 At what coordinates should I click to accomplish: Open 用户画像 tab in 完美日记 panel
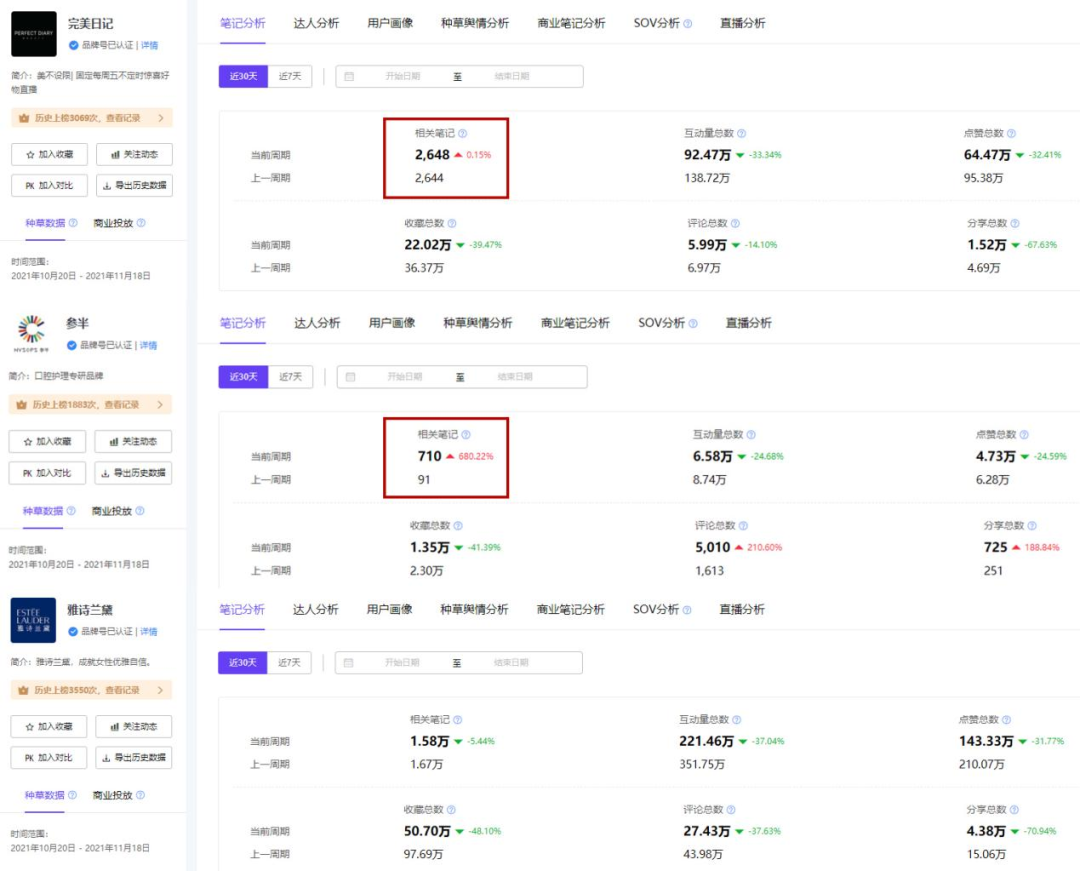coord(391,23)
